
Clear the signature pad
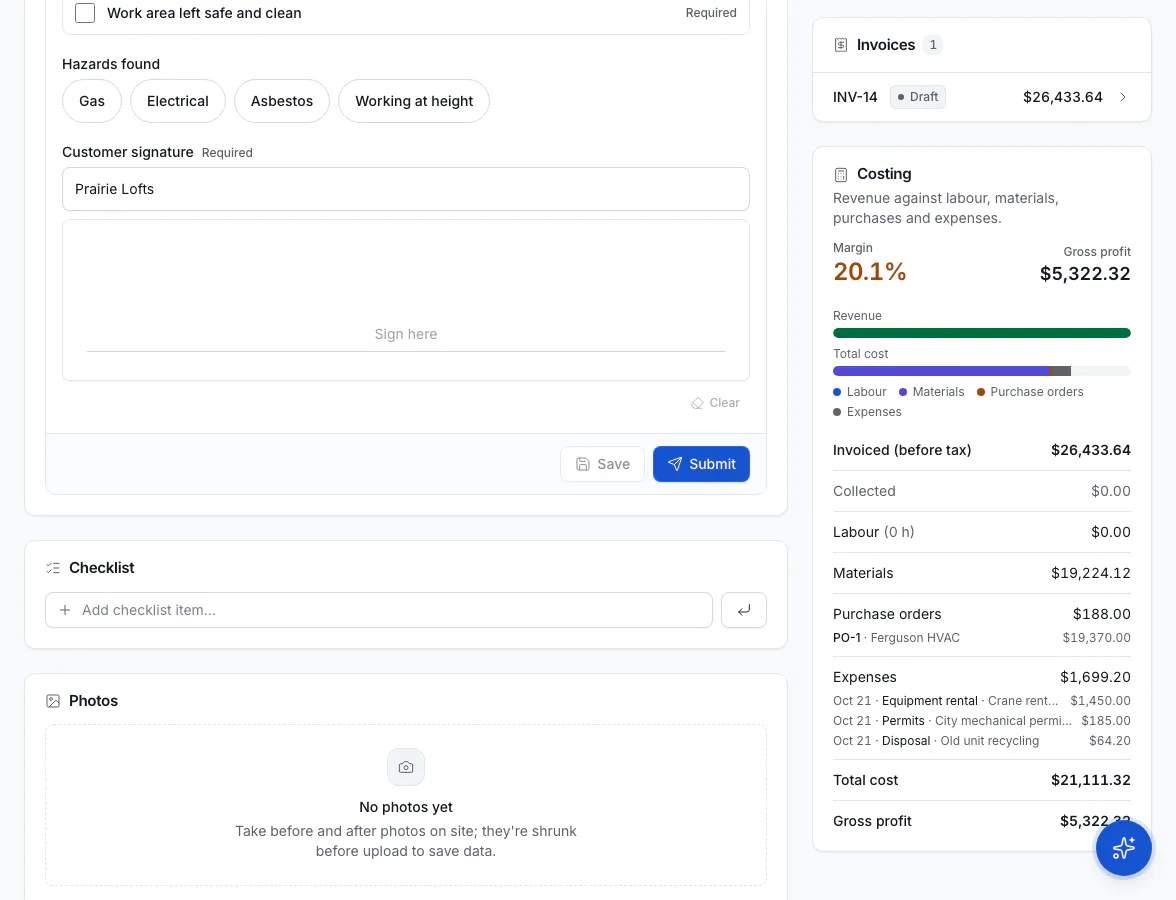click(715, 403)
